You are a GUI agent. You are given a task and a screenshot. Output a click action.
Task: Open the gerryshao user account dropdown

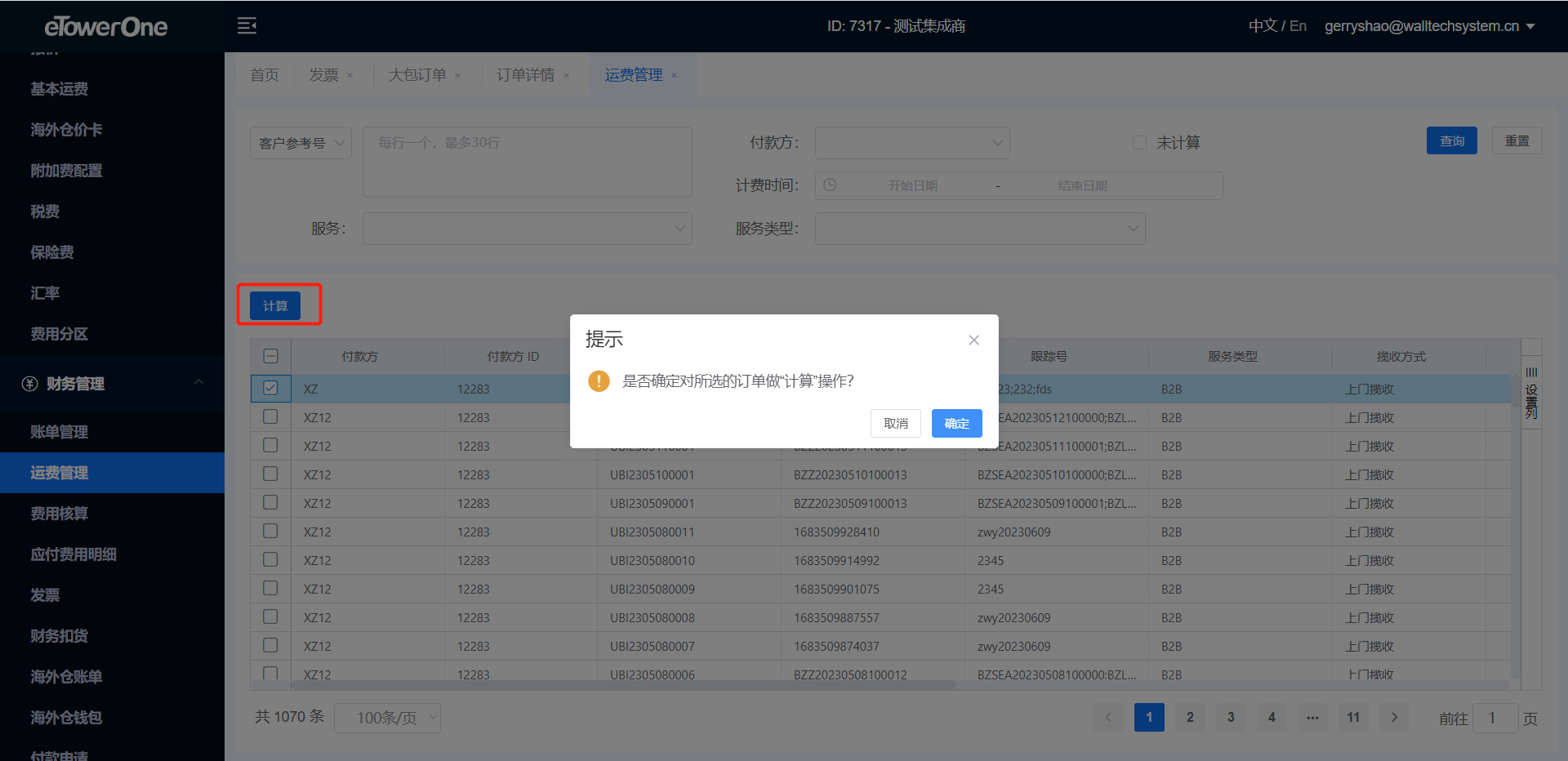[1430, 26]
